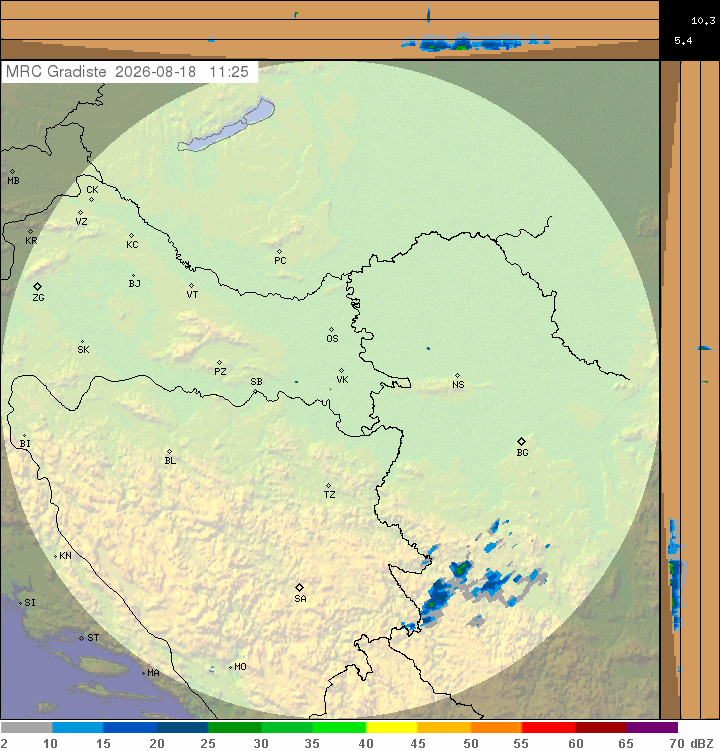720x751 pixels.
Task: Select the VT station marker
Action: pyautogui.click(x=191, y=285)
